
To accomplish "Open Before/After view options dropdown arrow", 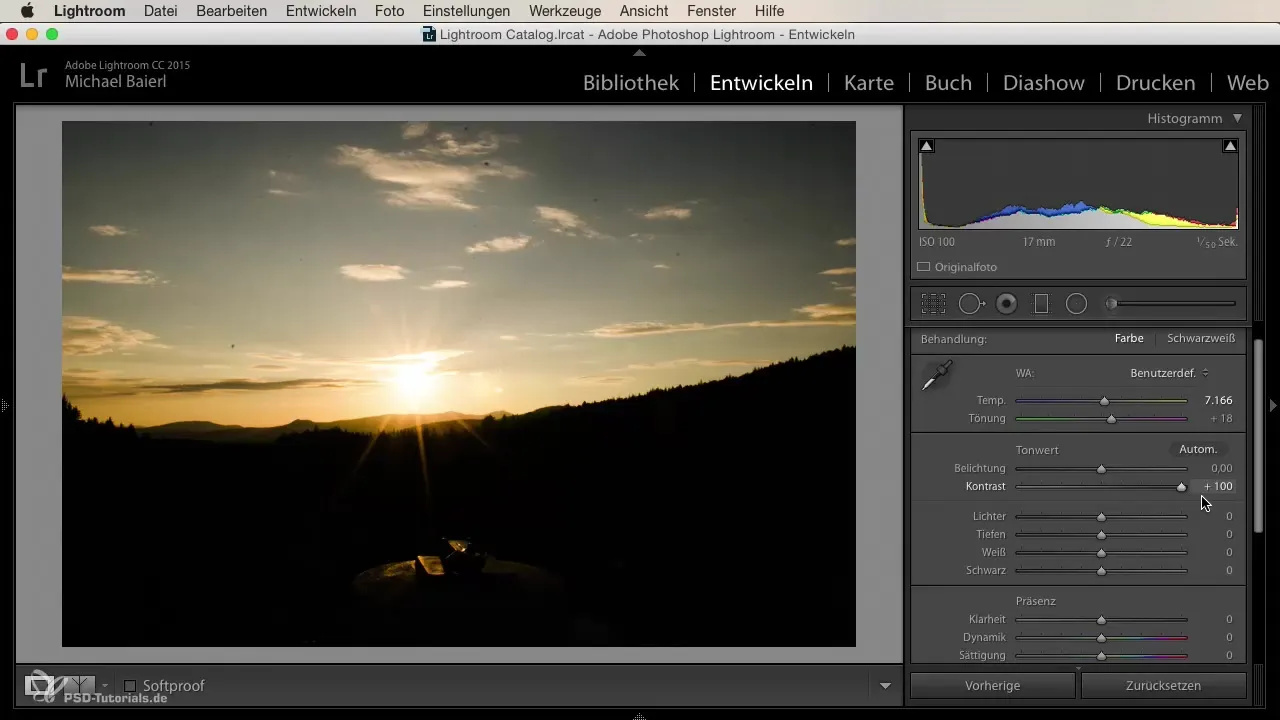I will (x=105, y=686).
